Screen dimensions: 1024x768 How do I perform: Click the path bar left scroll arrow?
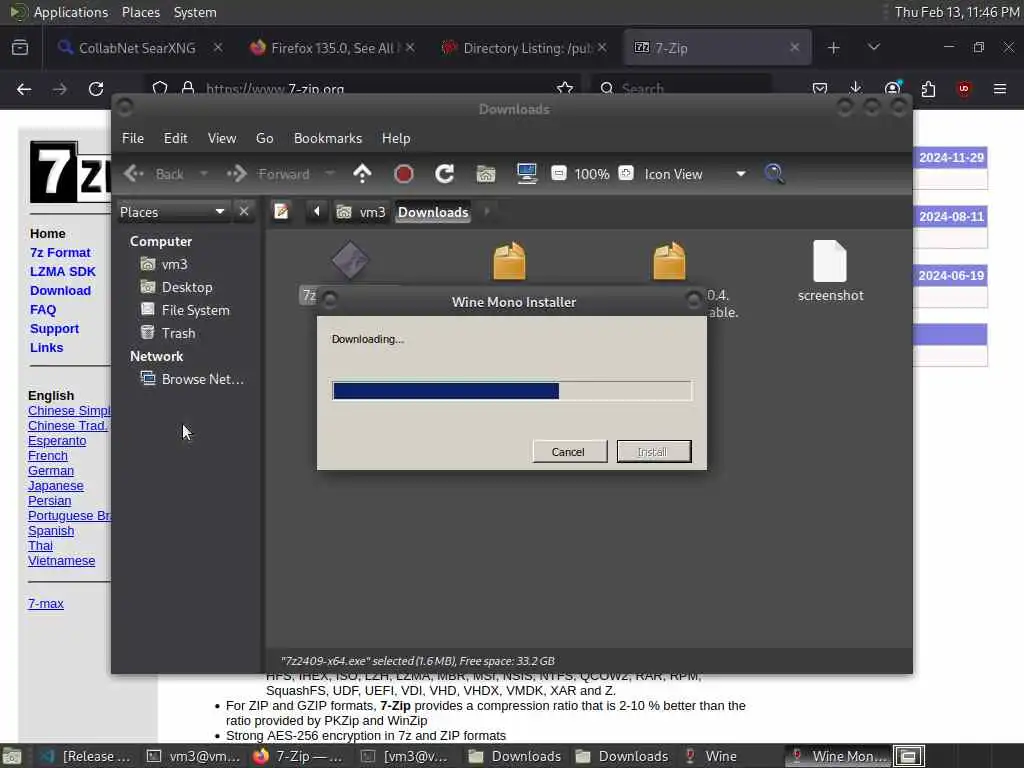(x=317, y=212)
